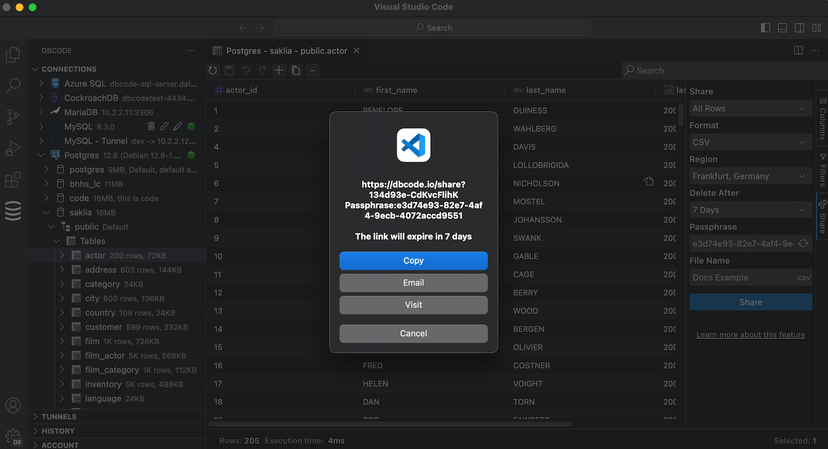
Task: Click the File Name input field
Action: coord(750,277)
